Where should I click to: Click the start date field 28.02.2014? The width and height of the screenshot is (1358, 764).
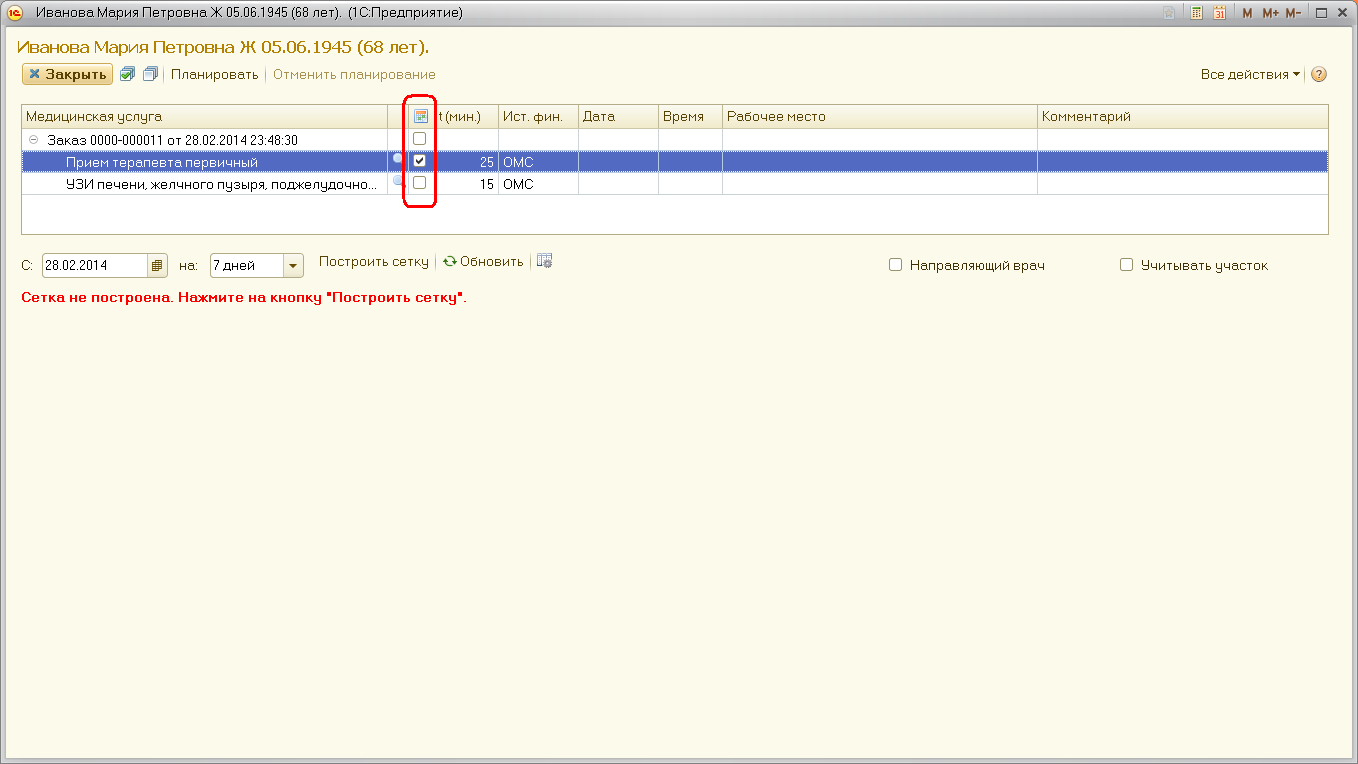point(96,265)
